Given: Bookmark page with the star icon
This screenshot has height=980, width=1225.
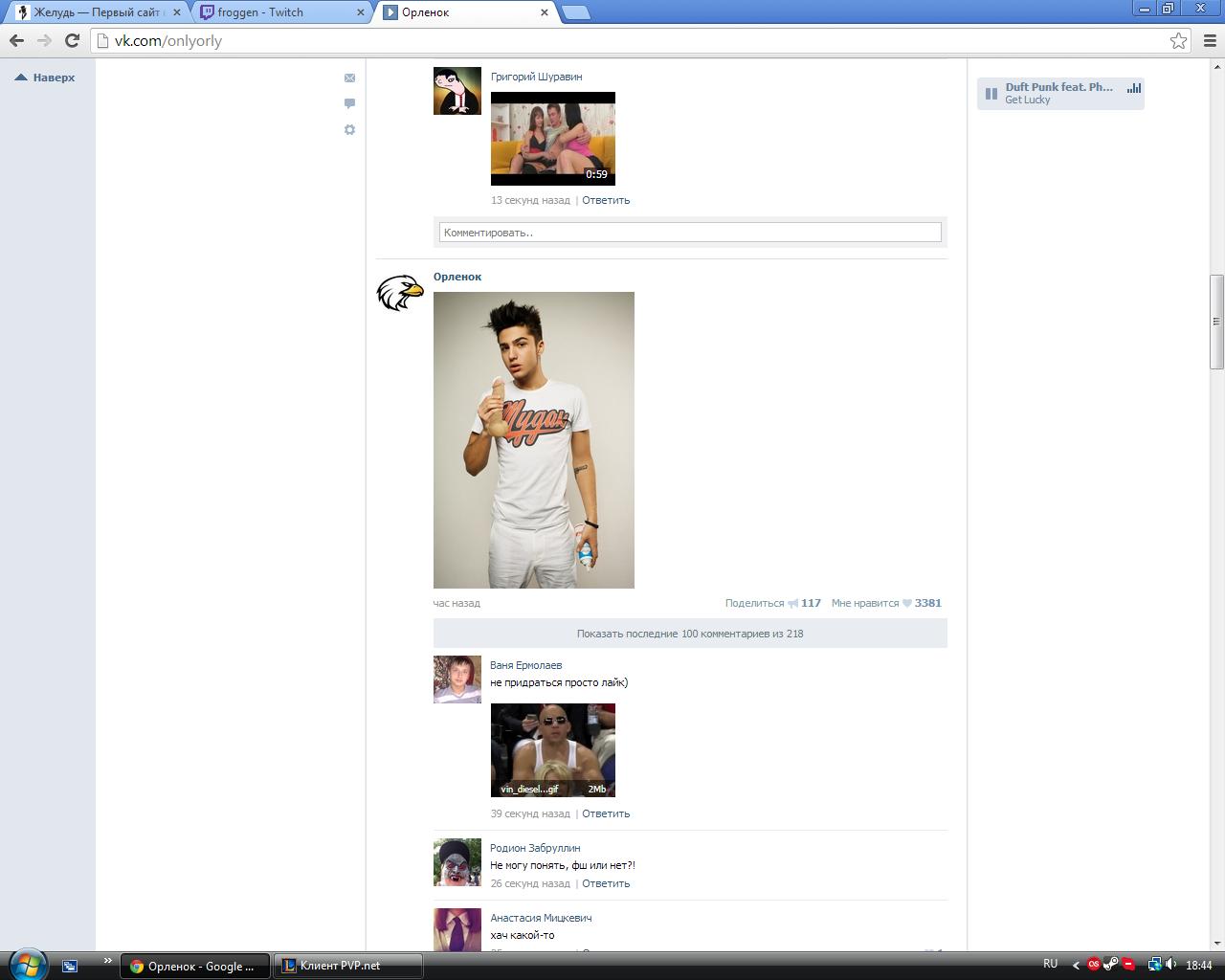Looking at the screenshot, I should point(1178,40).
